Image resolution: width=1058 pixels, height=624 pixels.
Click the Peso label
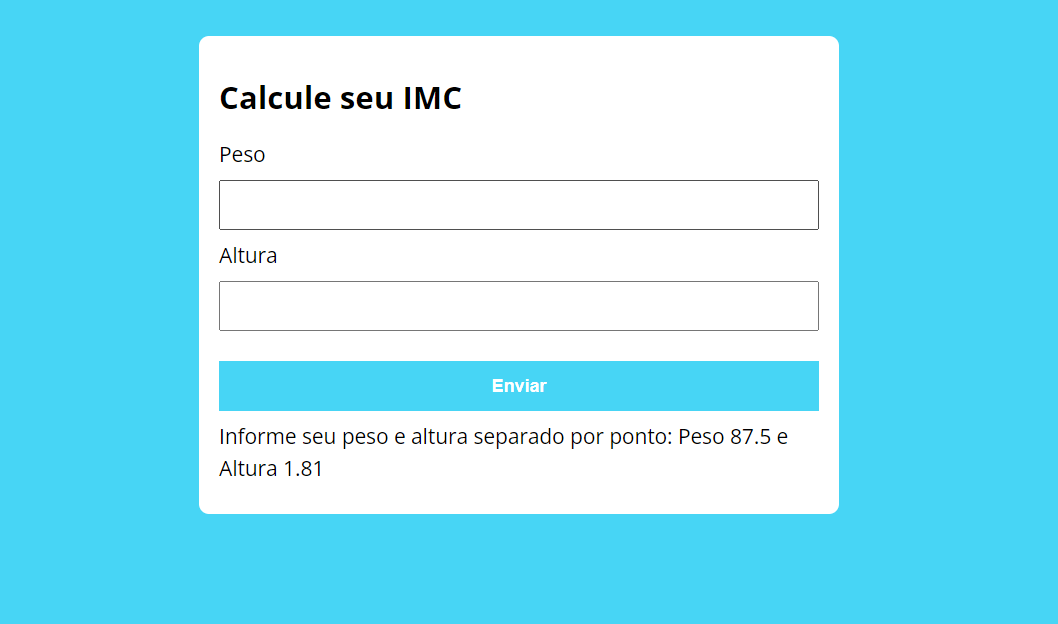242,154
